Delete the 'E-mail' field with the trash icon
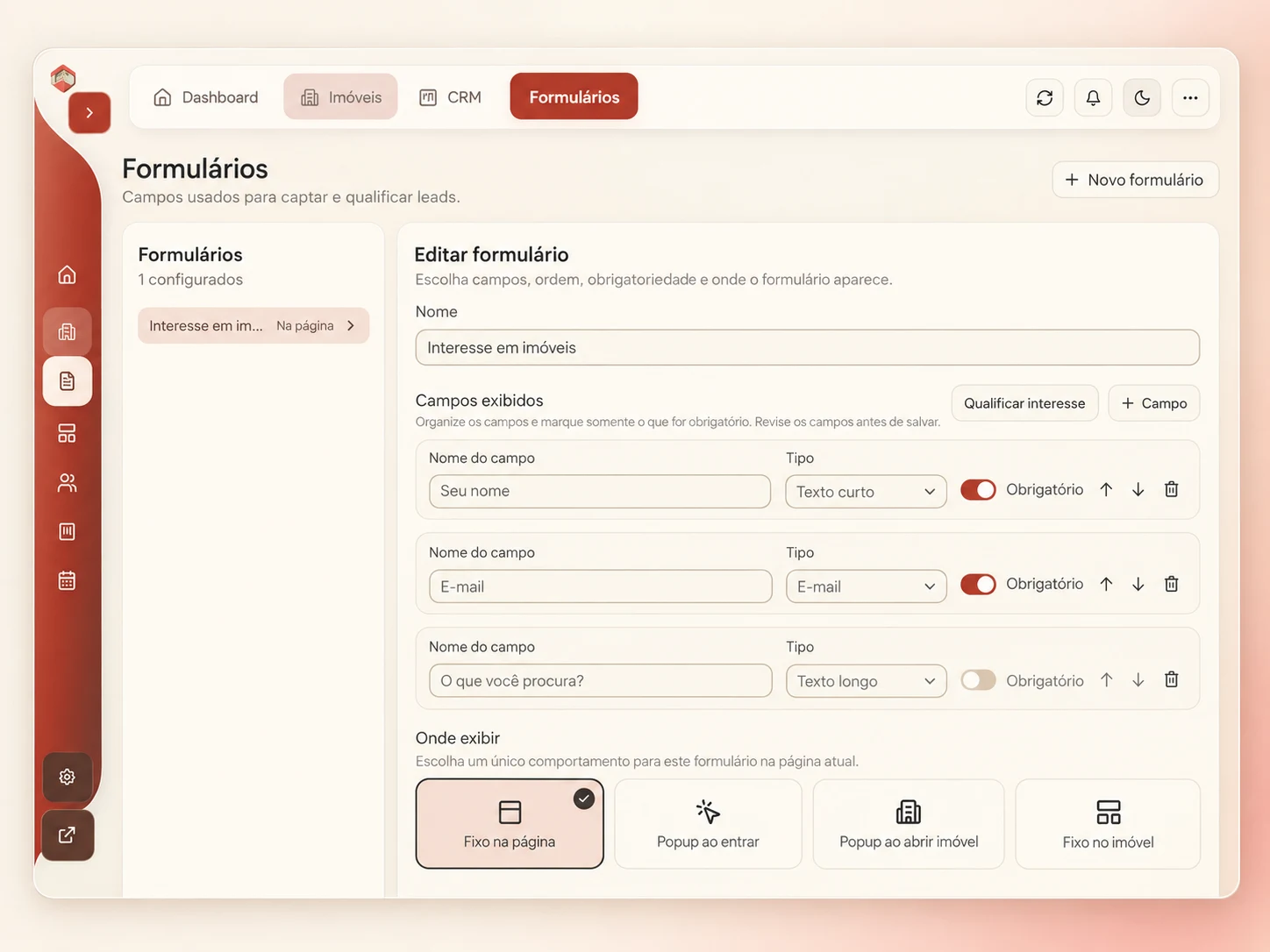The image size is (1270, 952). tap(1171, 584)
